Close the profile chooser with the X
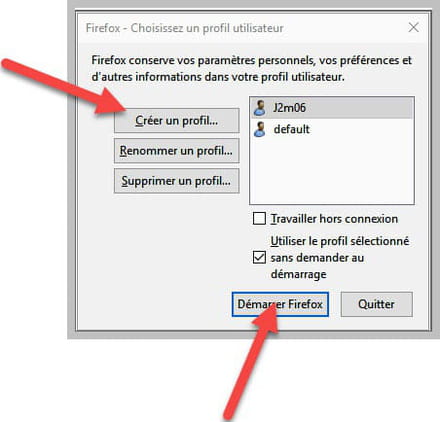Viewport: 440px width, 422px height. coord(414,27)
